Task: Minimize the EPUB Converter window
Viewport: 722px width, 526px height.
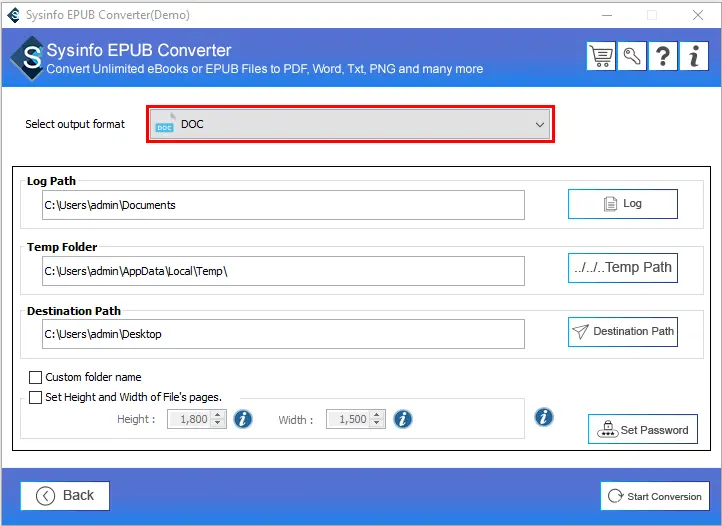Action: (x=607, y=15)
